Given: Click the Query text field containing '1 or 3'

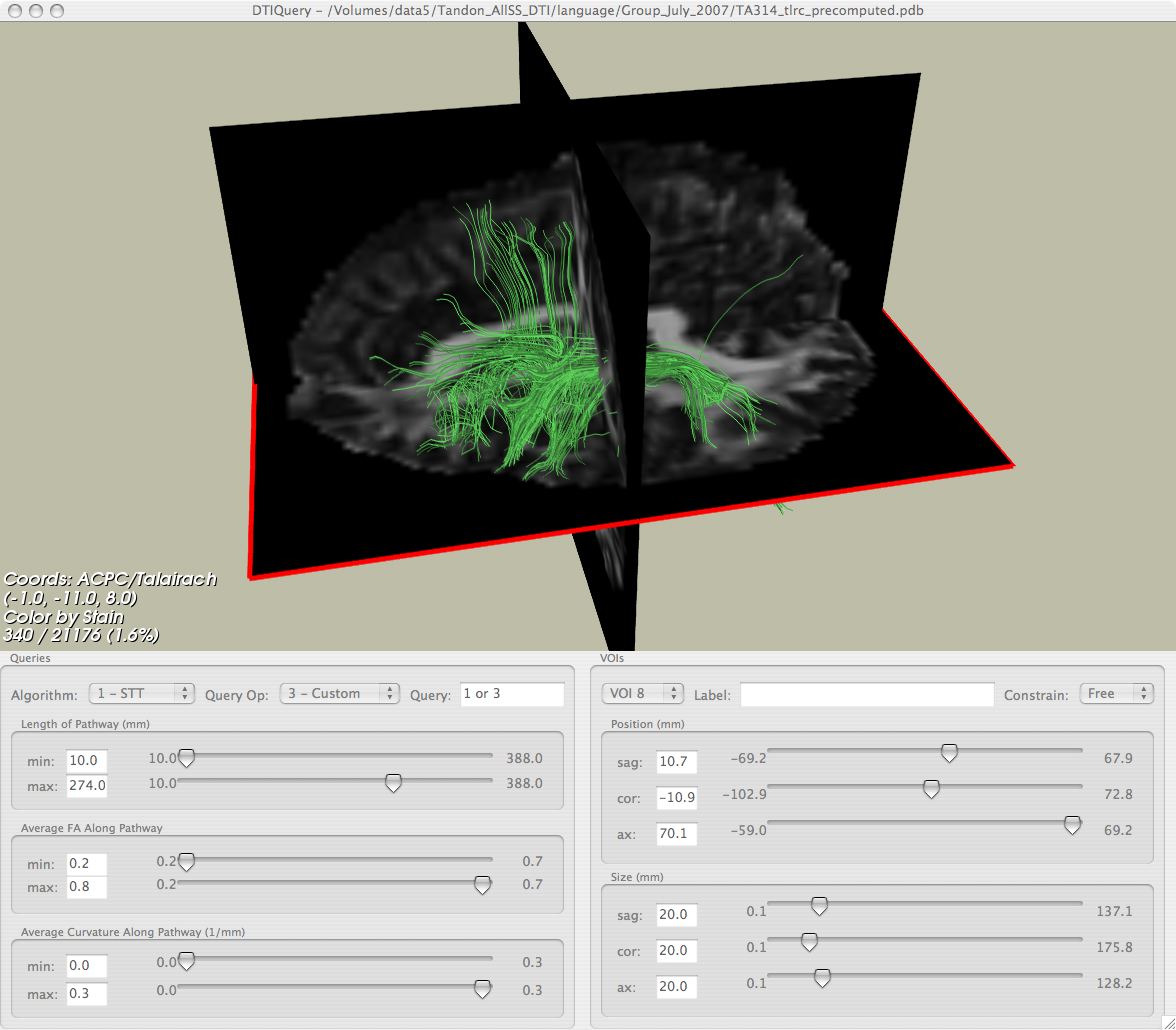Looking at the screenshot, I should coord(511,693).
